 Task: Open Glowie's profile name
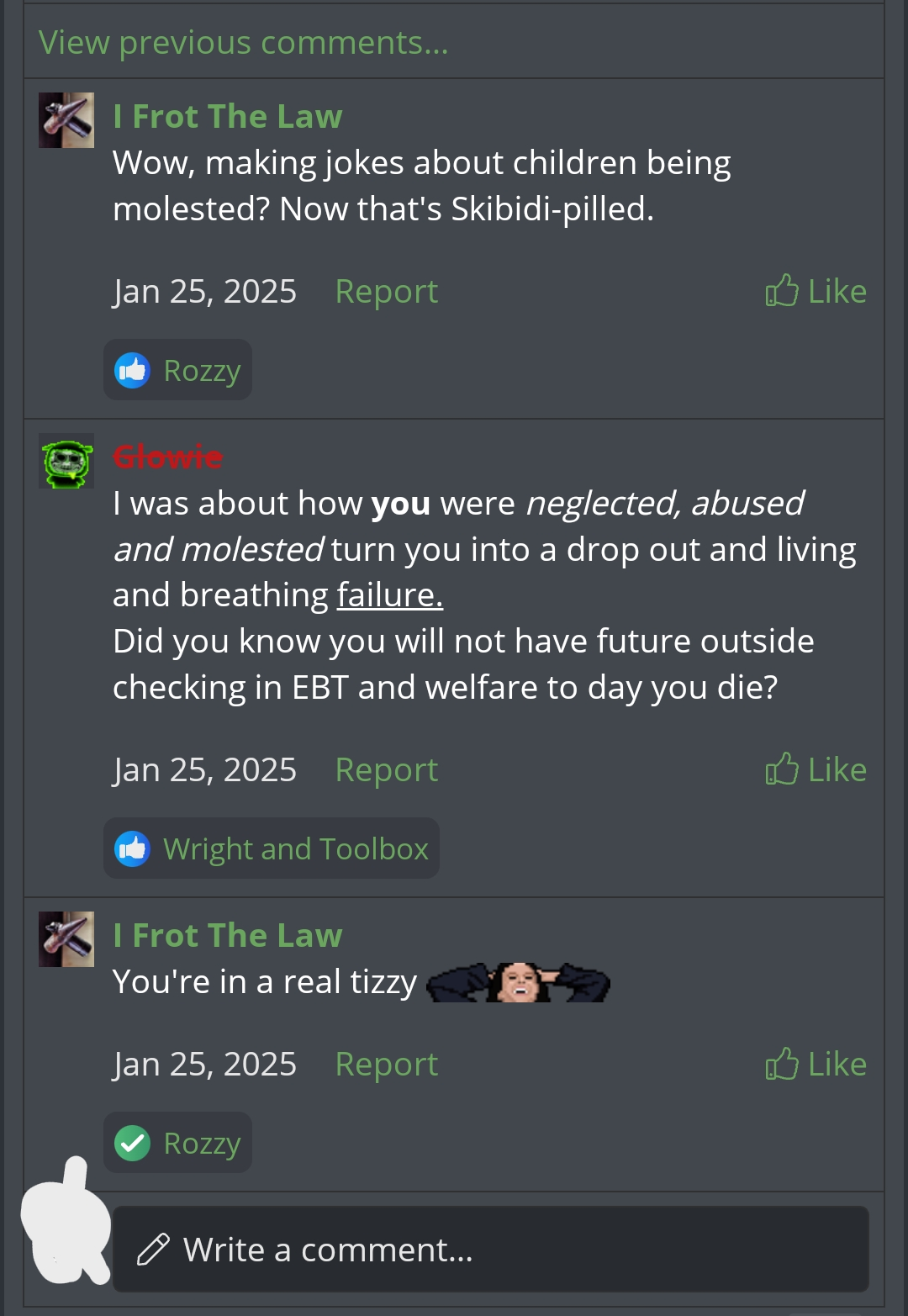tap(167, 457)
